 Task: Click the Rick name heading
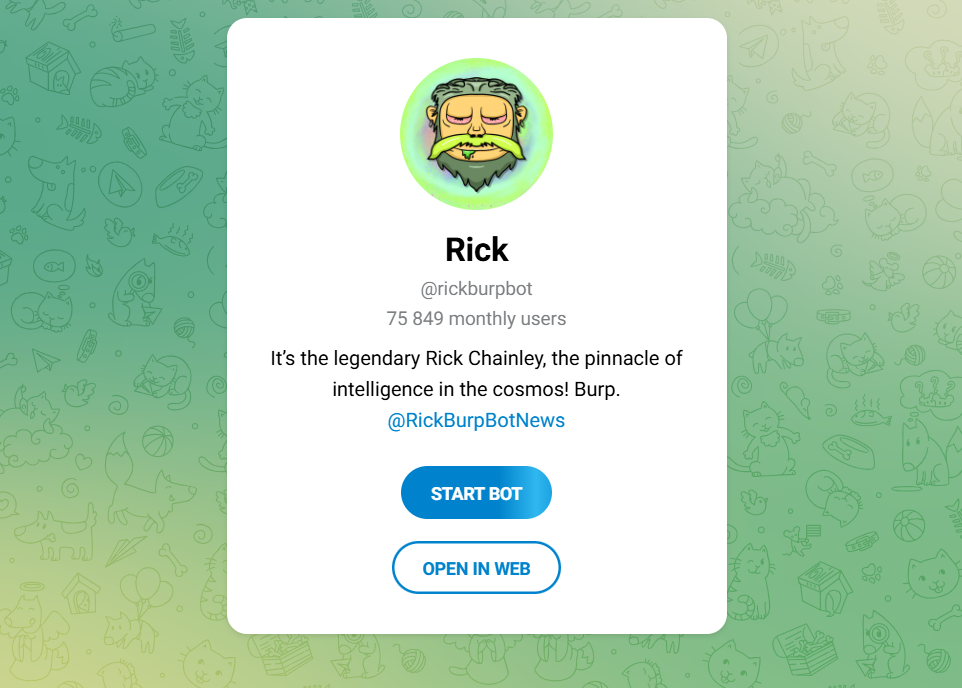(477, 250)
